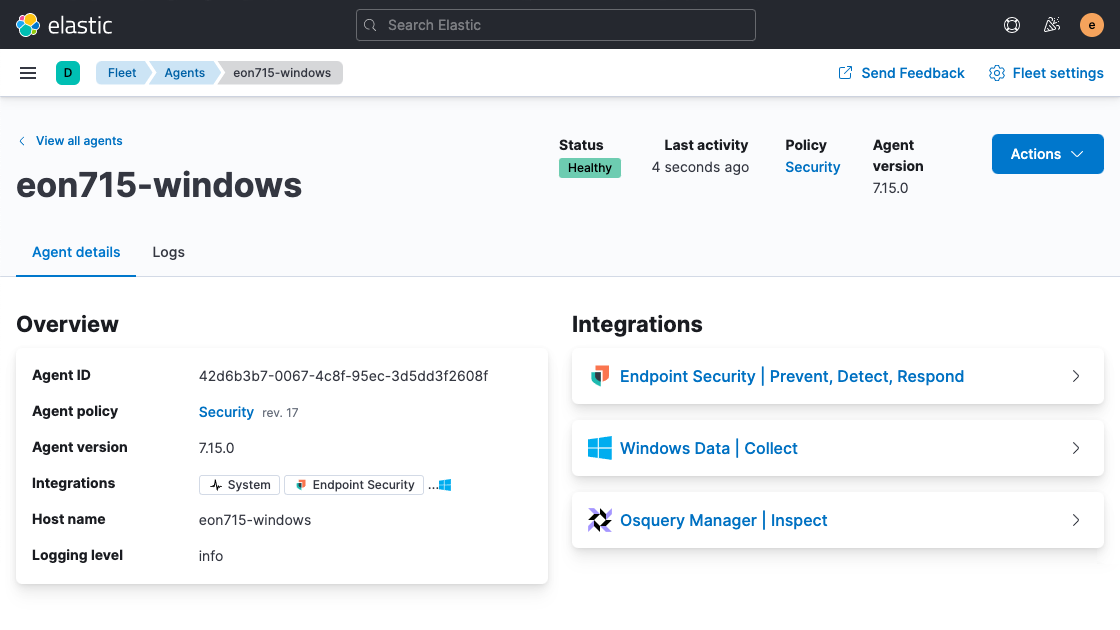Open the D space selector avatar

tap(68, 73)
